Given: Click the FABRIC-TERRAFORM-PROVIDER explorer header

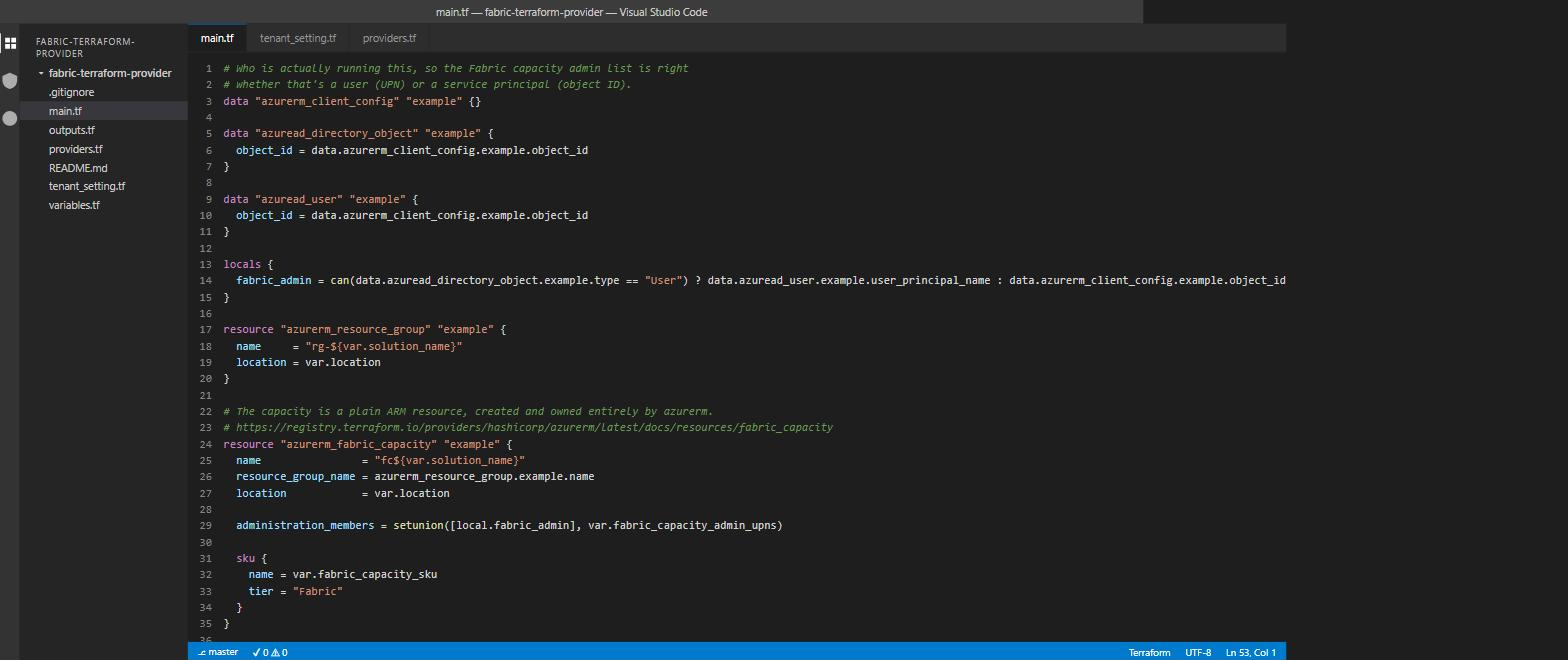Looking at the screenshot, I should 85,47.
